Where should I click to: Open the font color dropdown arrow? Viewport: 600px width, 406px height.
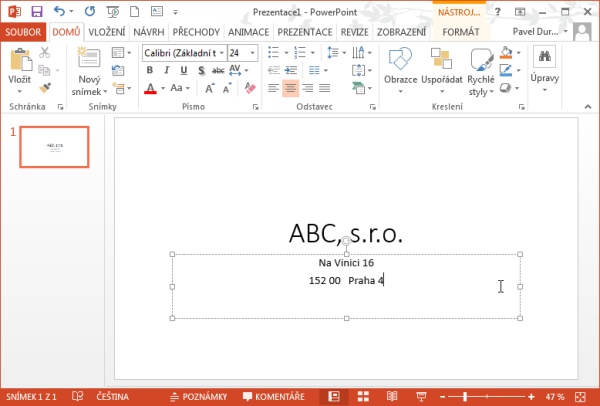tap(163, 88)
